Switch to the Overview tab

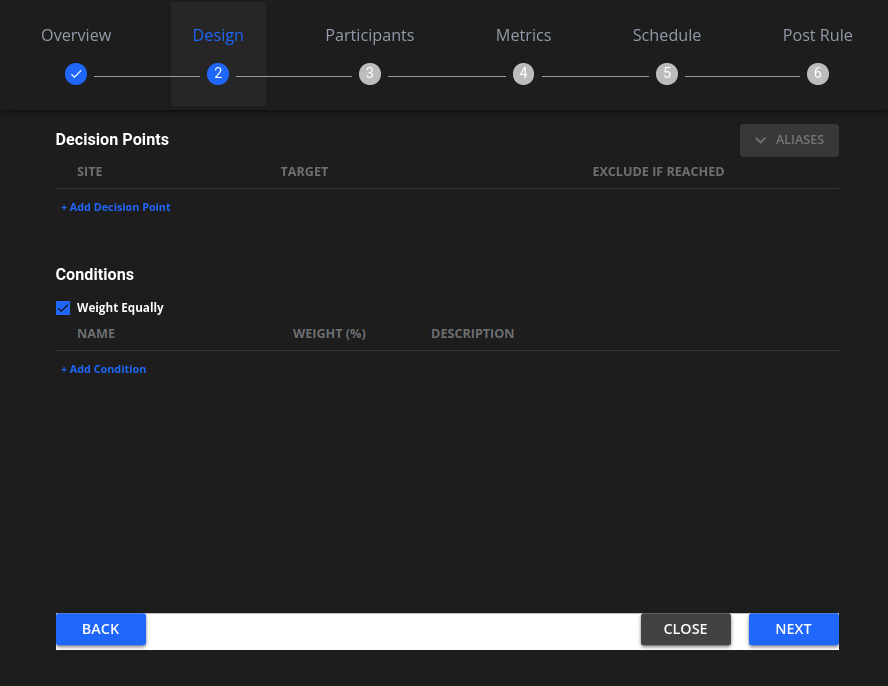(76, 35)
